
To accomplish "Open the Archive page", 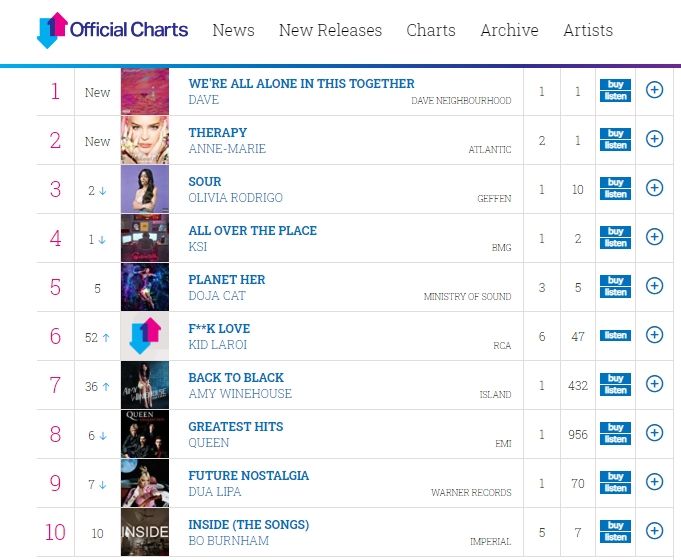I will (509, 30).
